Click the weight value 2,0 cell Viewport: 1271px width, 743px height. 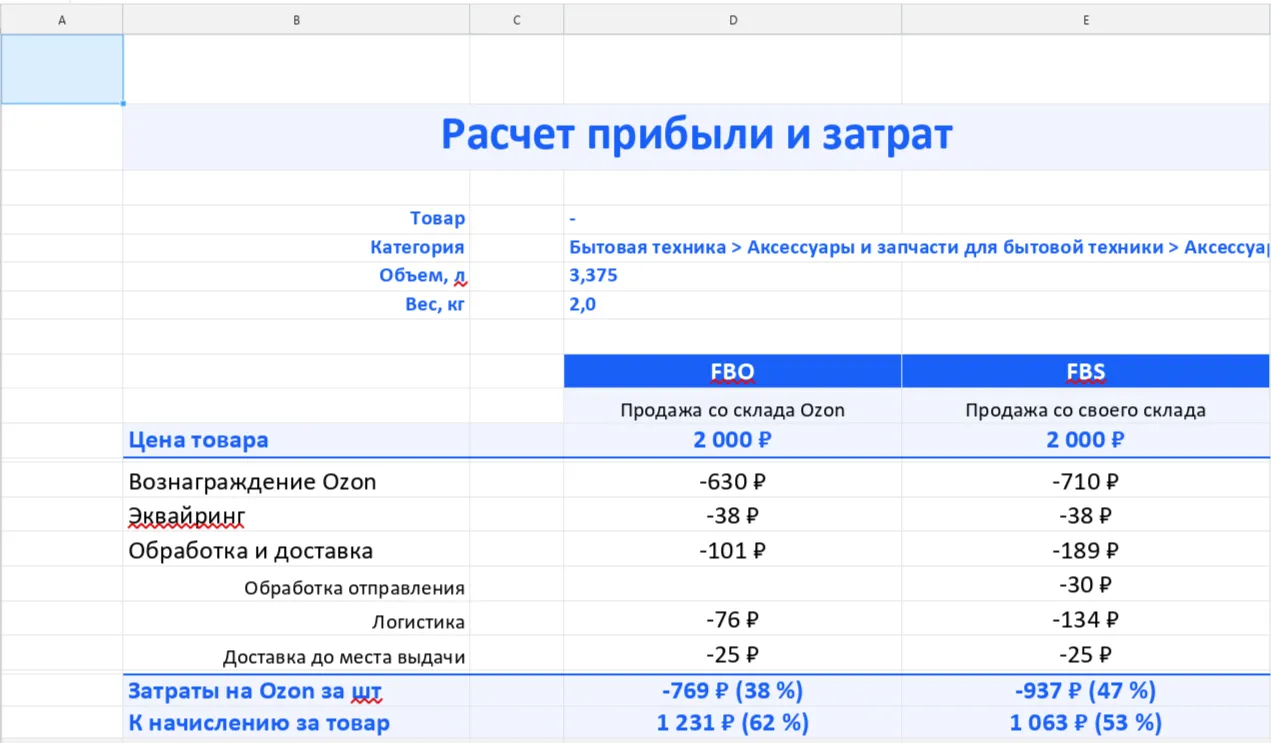[x=583, y=305]
